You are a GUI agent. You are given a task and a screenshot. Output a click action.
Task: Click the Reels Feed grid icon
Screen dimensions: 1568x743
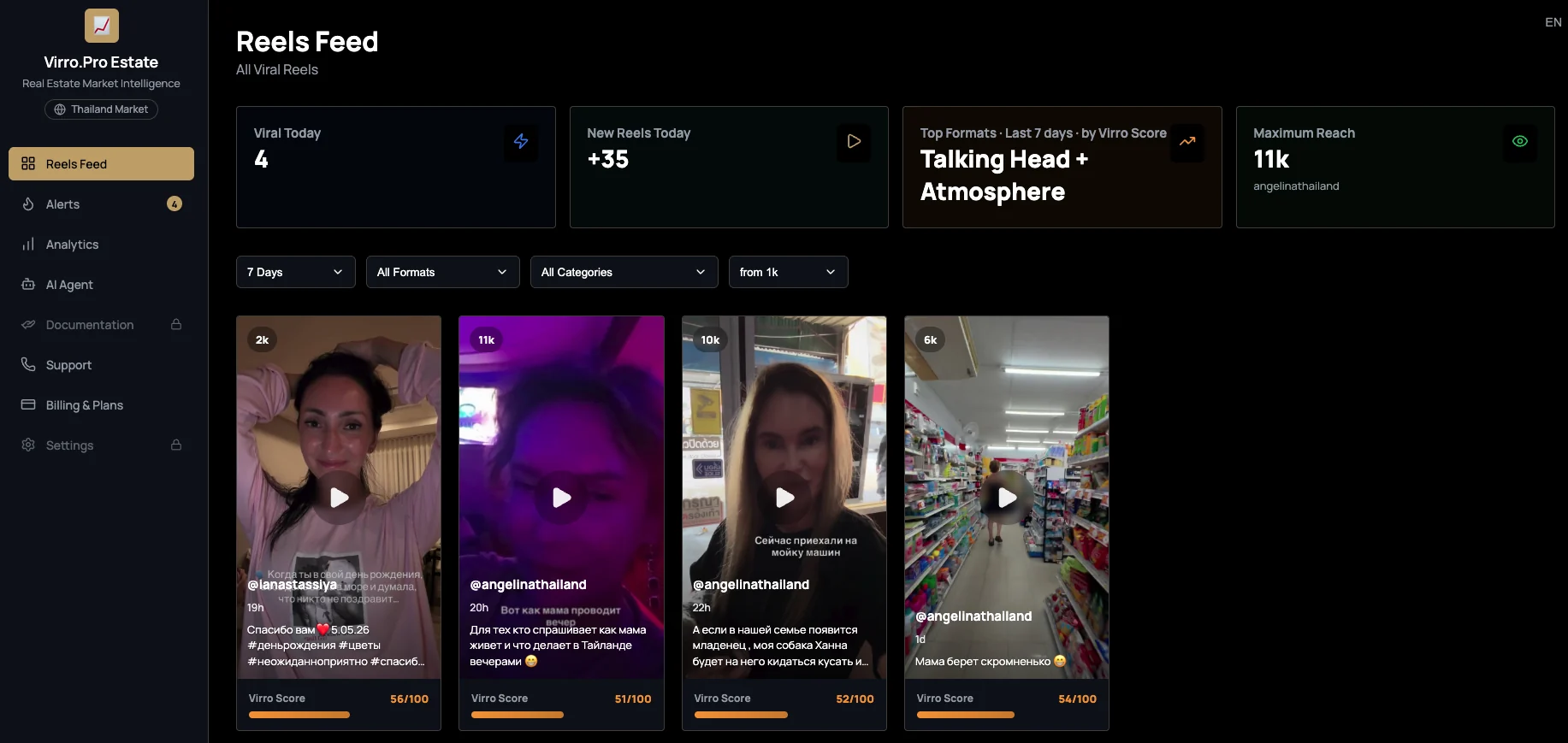28,163
